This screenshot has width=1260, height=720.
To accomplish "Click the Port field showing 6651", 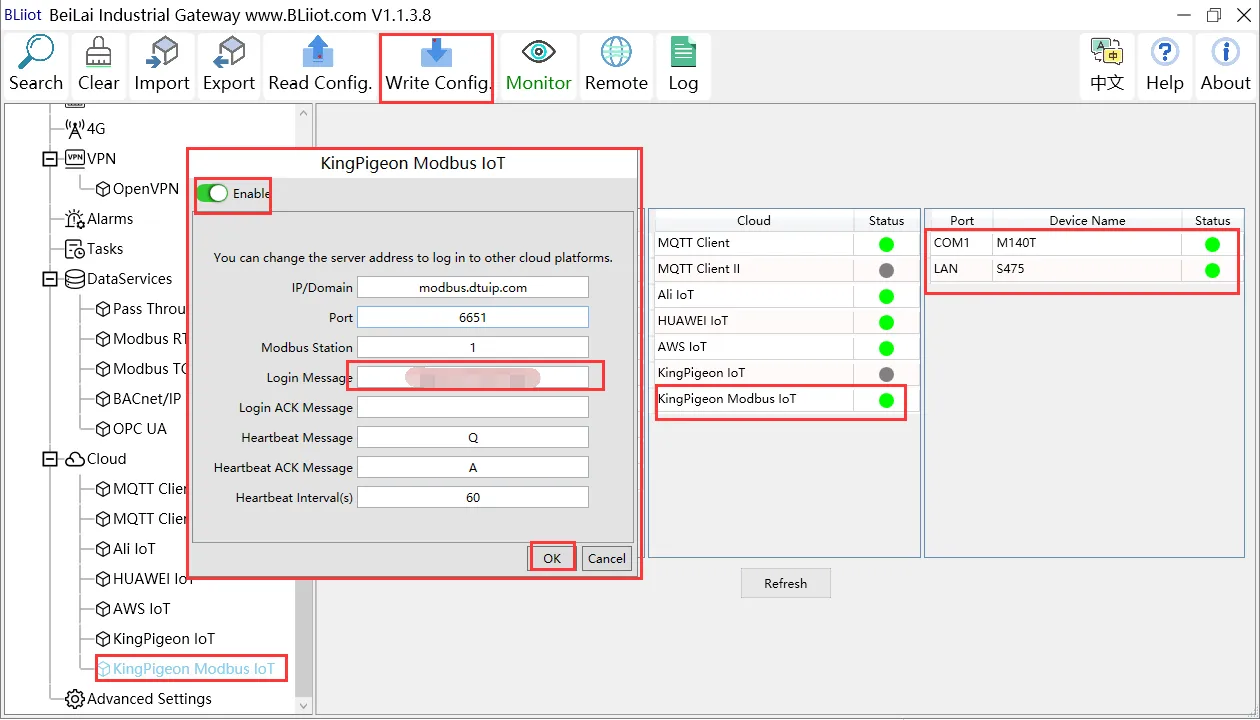I will point(473,317).
